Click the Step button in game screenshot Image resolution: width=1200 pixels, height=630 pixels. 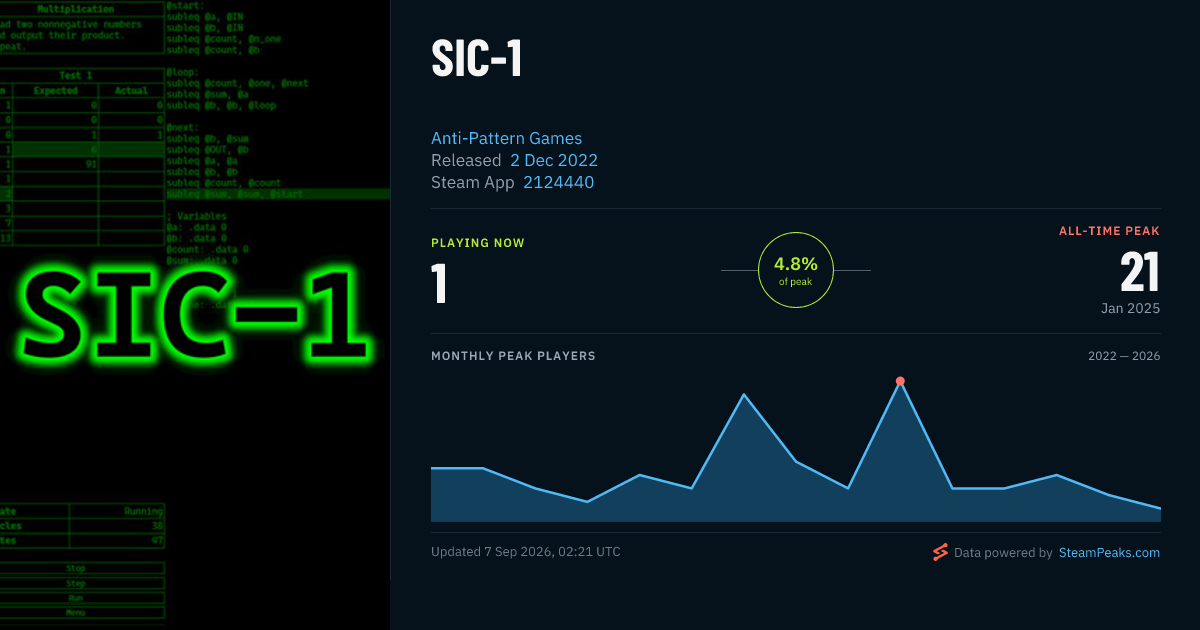tap(76, 583)
